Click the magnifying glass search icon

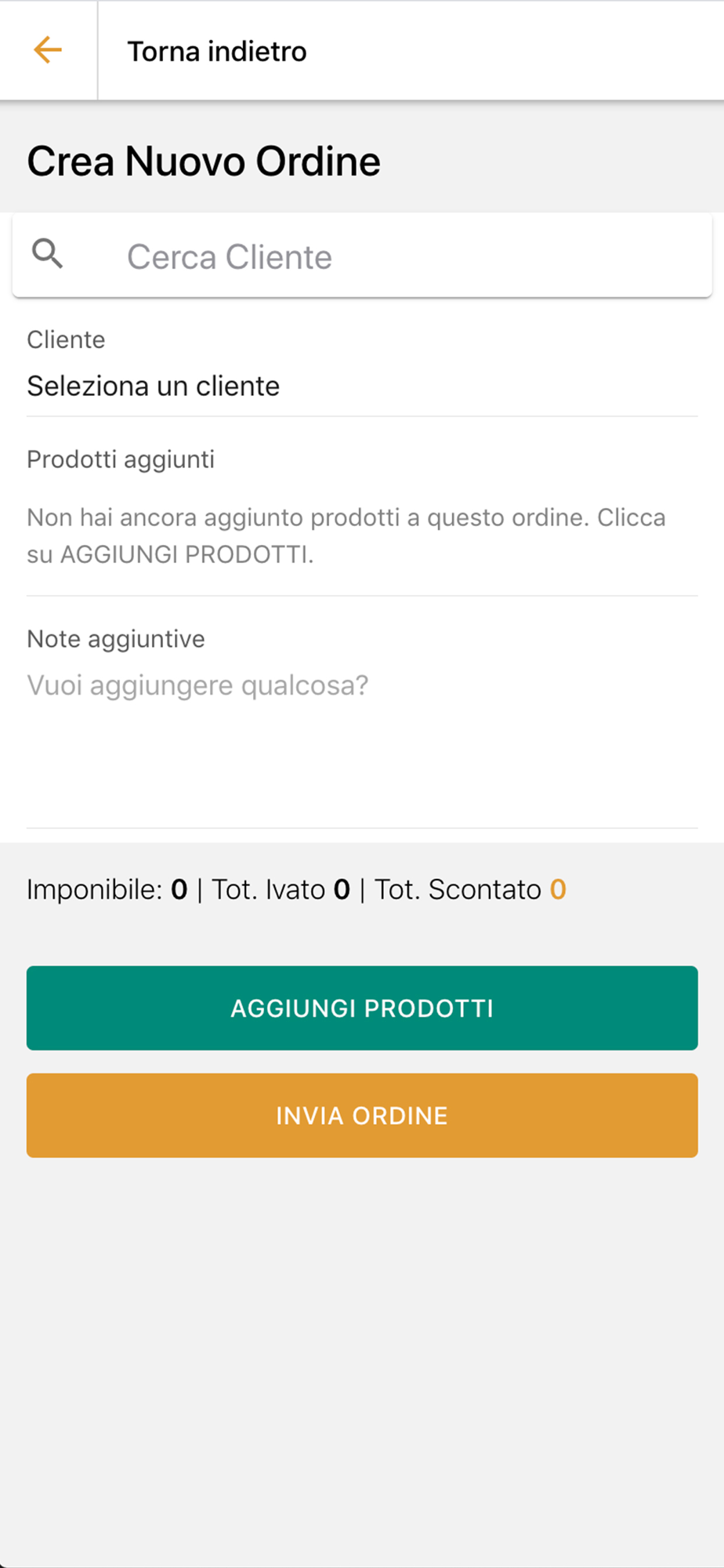tap(48, 254)
